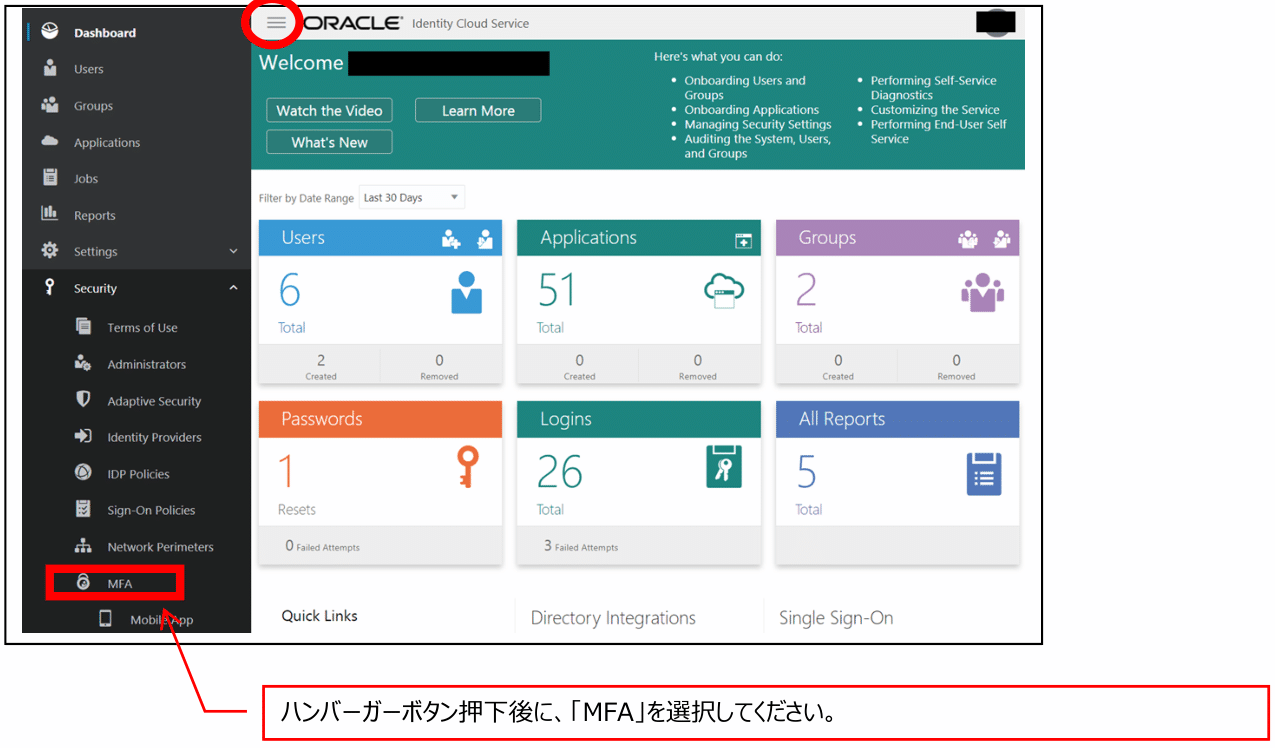Open the Onboarding Applications link
This screenshot has height=748, width=1275.
pos(752,110)
